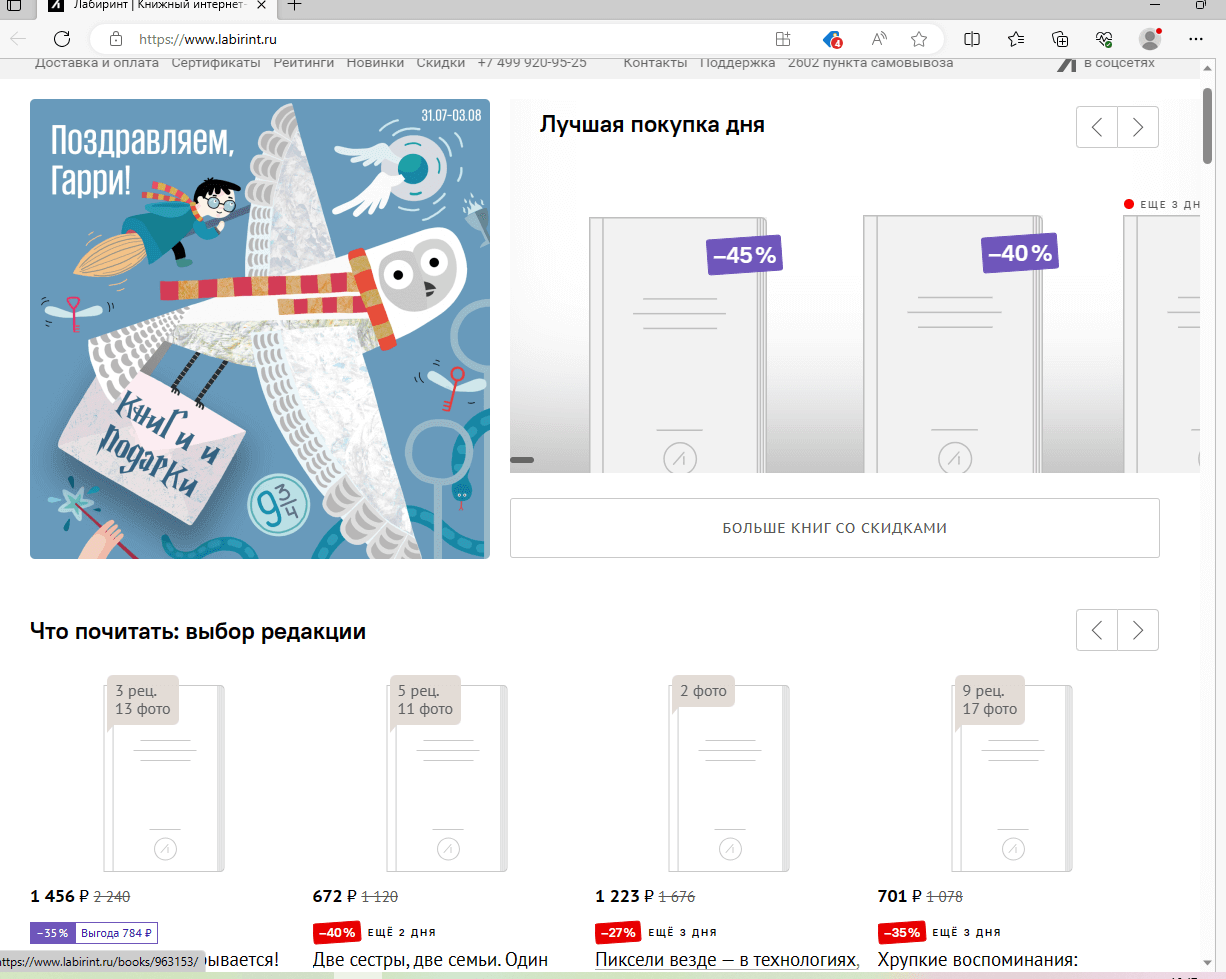Image resolution: width=1226 pixels, height=979 pixels.
Task: Click the red –40% discount badge
Action: click(x=337, y=933)
